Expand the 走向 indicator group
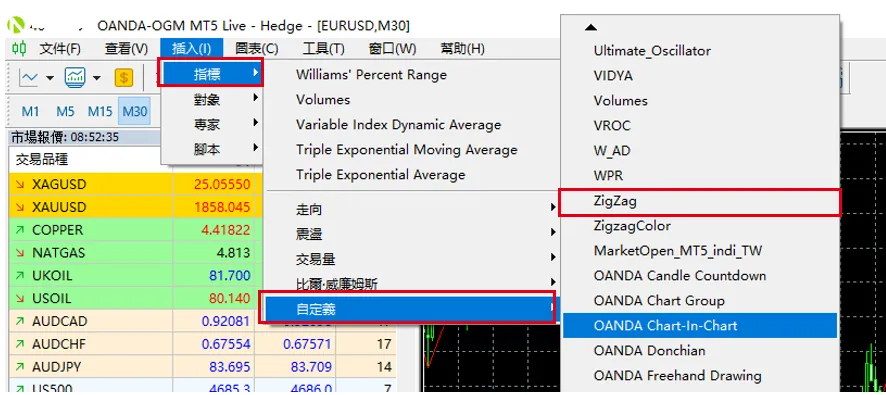The image size is (886, 395). tap(412, 210)
